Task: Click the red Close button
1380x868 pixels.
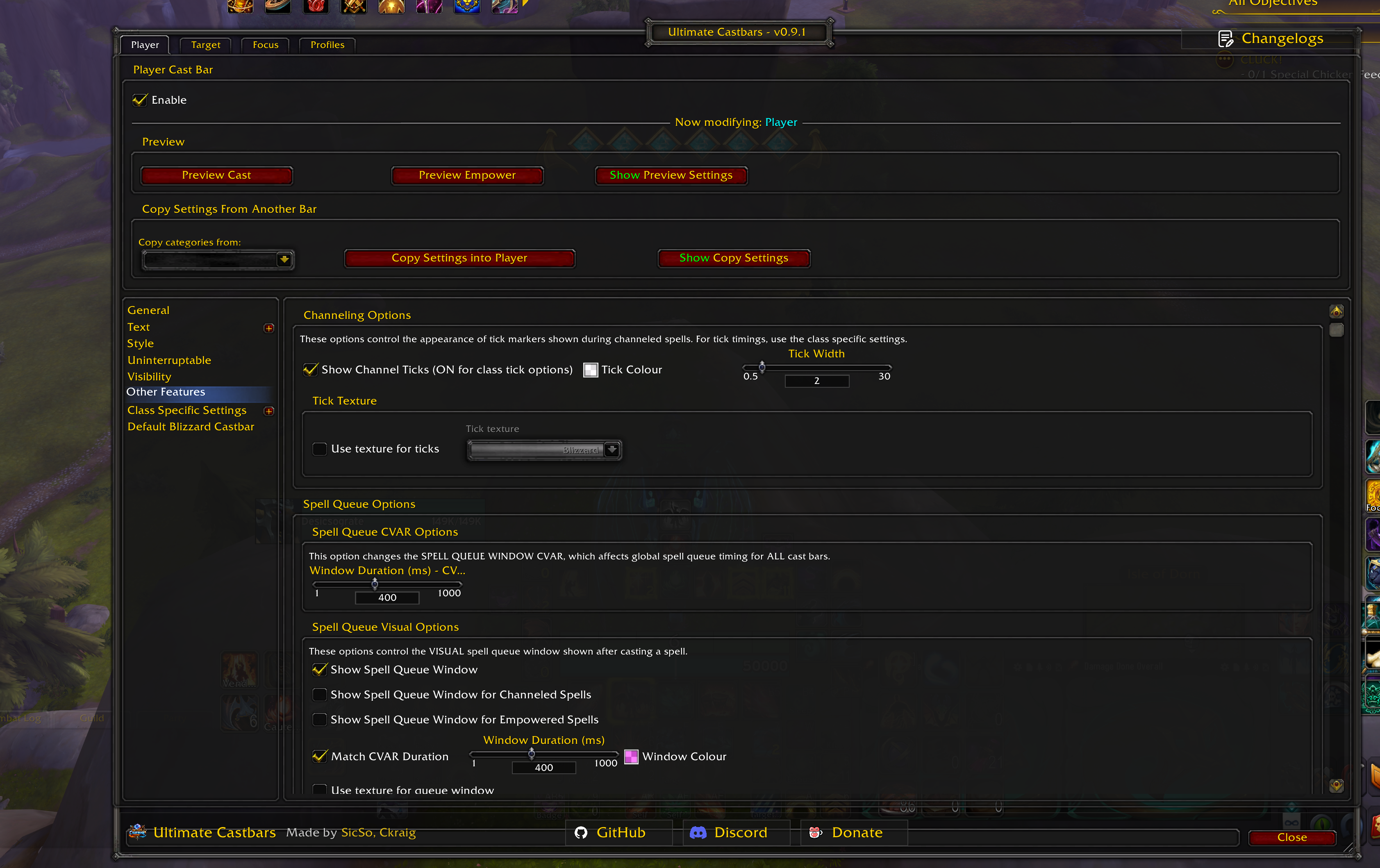Action: (x=1292, y=838)
